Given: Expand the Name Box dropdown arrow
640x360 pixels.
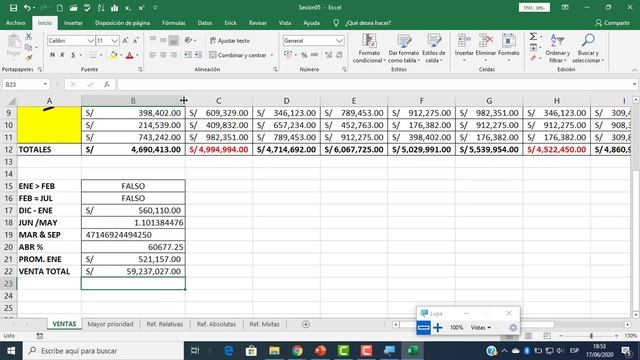Looking at the screenshot, I should pos(45,84).
